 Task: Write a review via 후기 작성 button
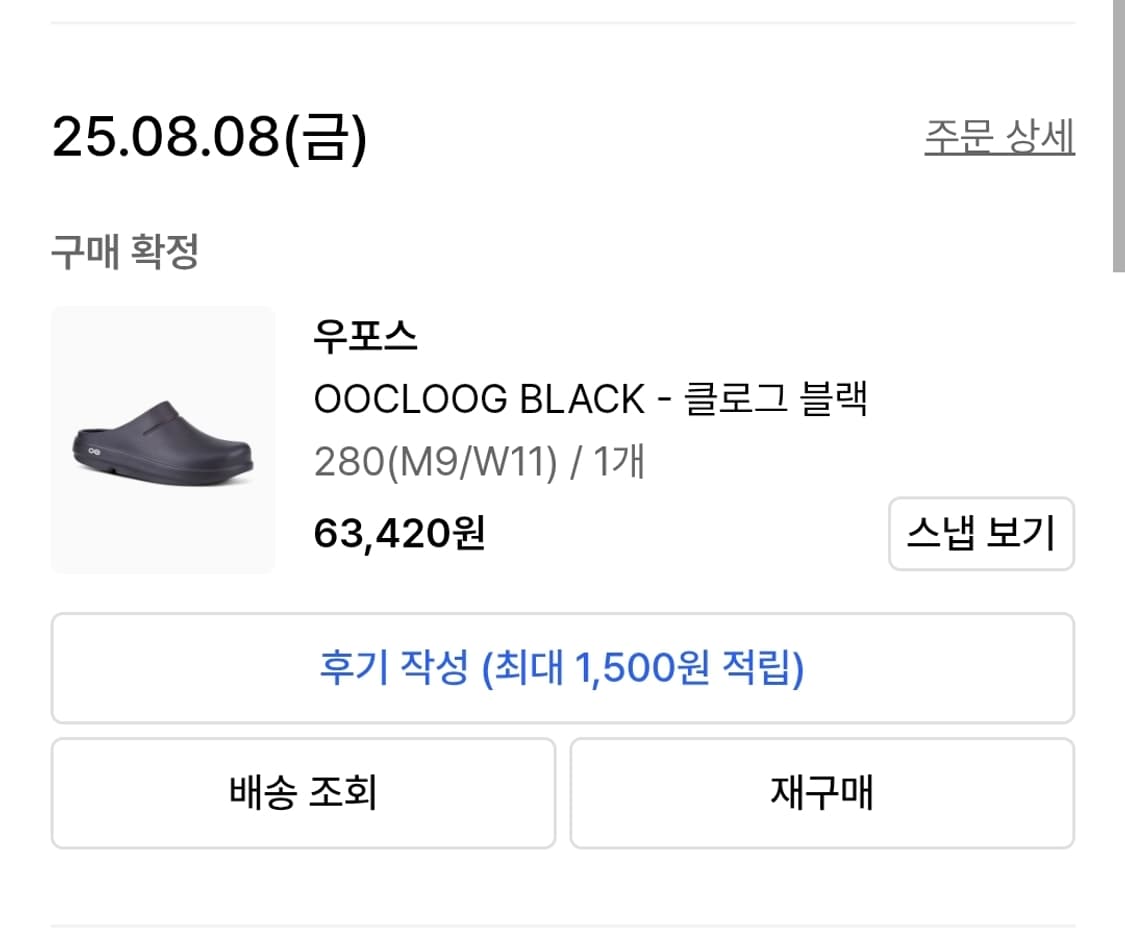point(562,668)
